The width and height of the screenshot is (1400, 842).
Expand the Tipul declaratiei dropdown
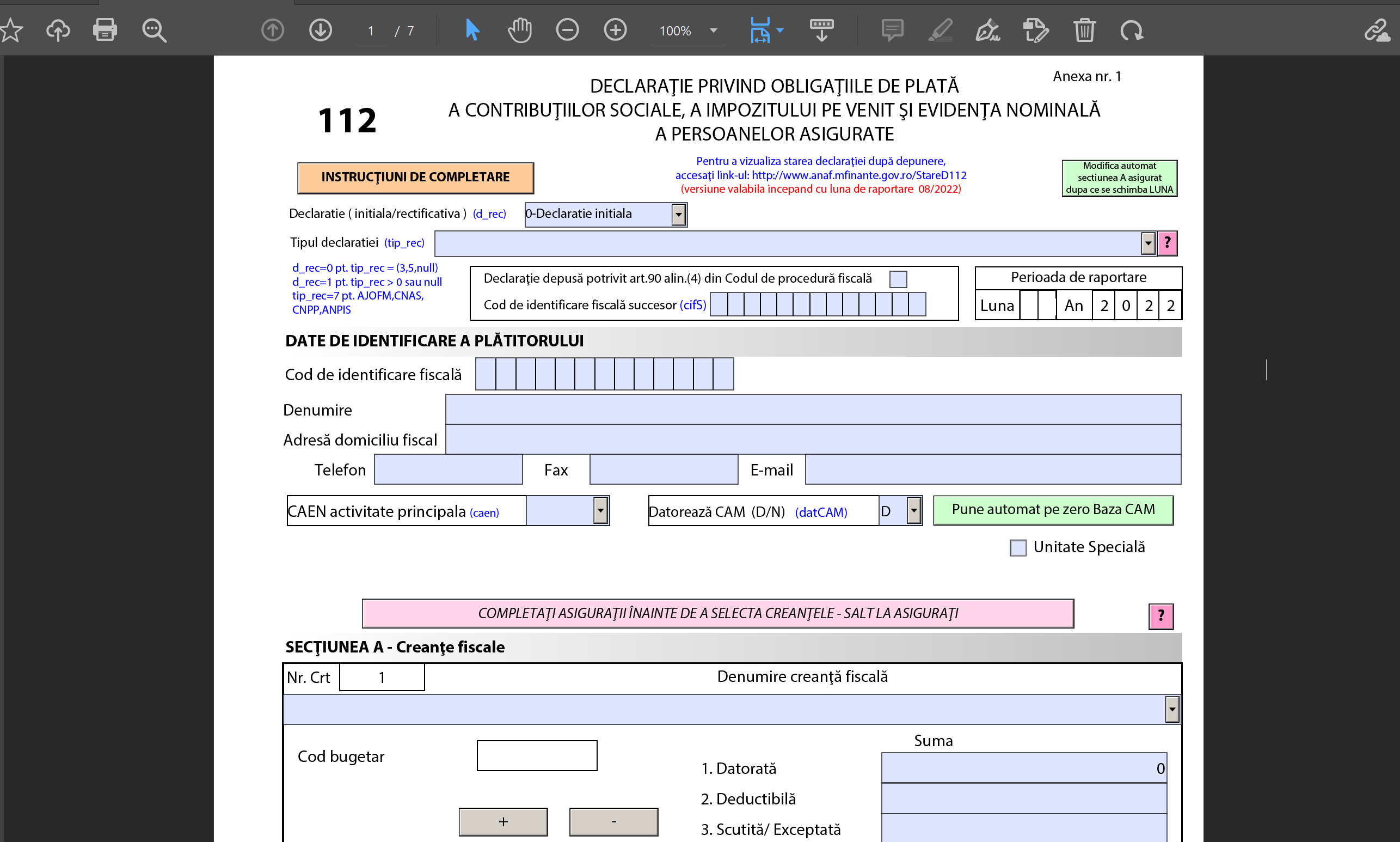point(1147,243)
